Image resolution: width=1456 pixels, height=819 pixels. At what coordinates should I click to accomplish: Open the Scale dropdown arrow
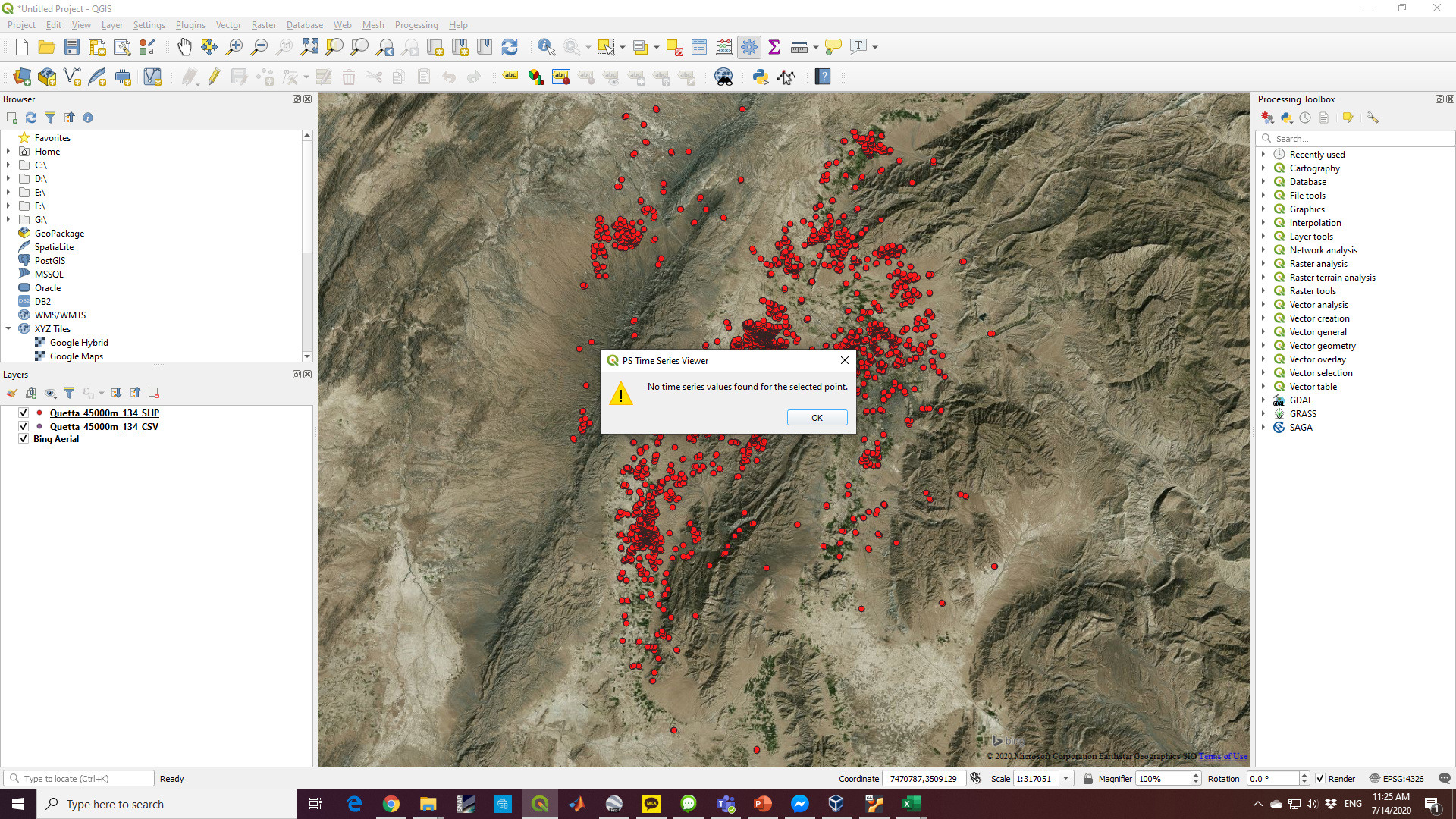[x=1065, y=779]
